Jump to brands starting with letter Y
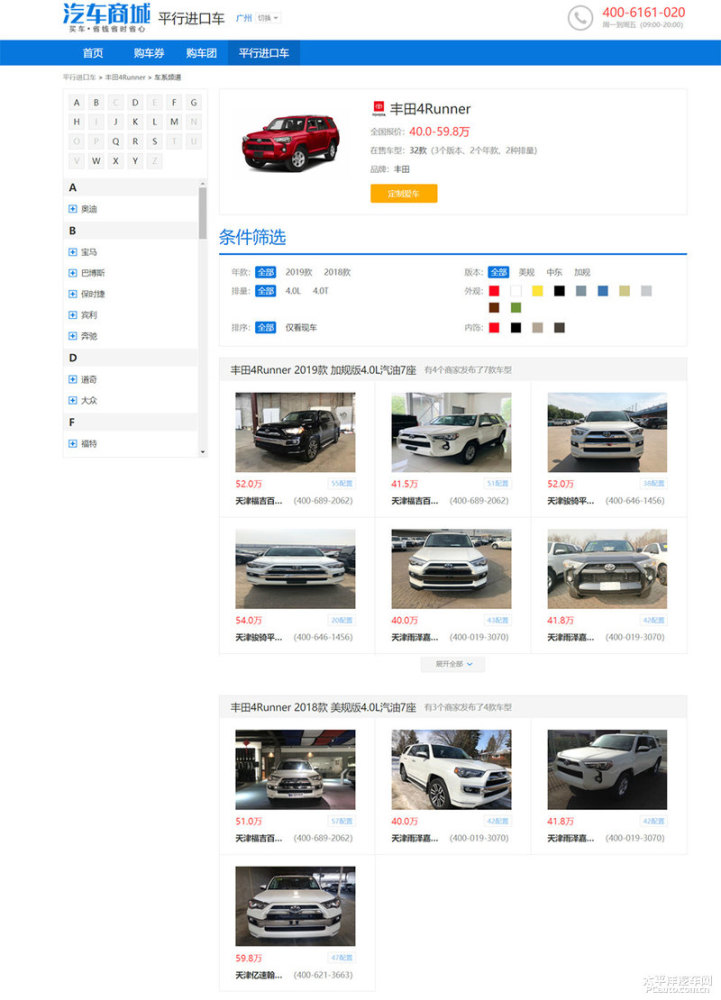This screenshot has width=721, height=1000. pos(135,161)
